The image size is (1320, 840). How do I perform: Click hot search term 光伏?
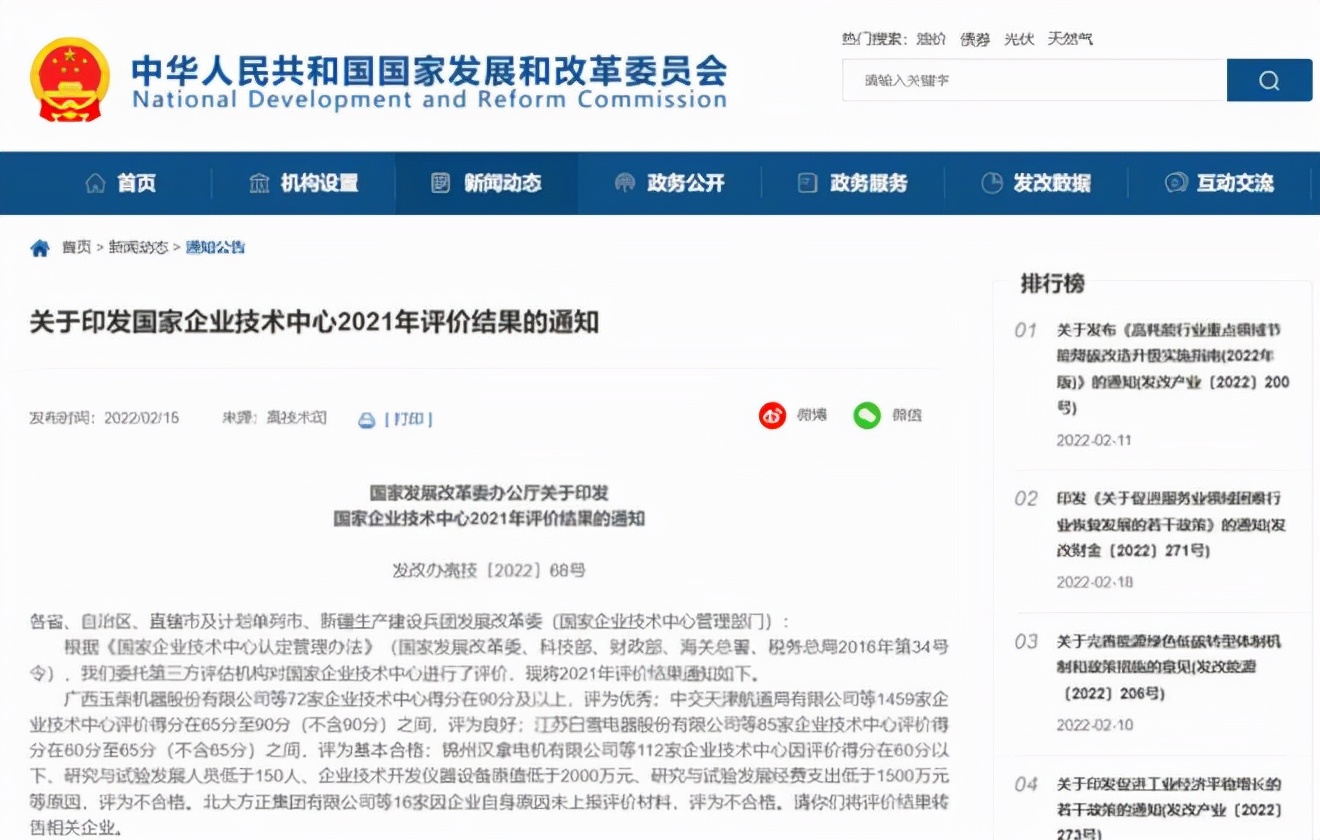coord(1019,38)
